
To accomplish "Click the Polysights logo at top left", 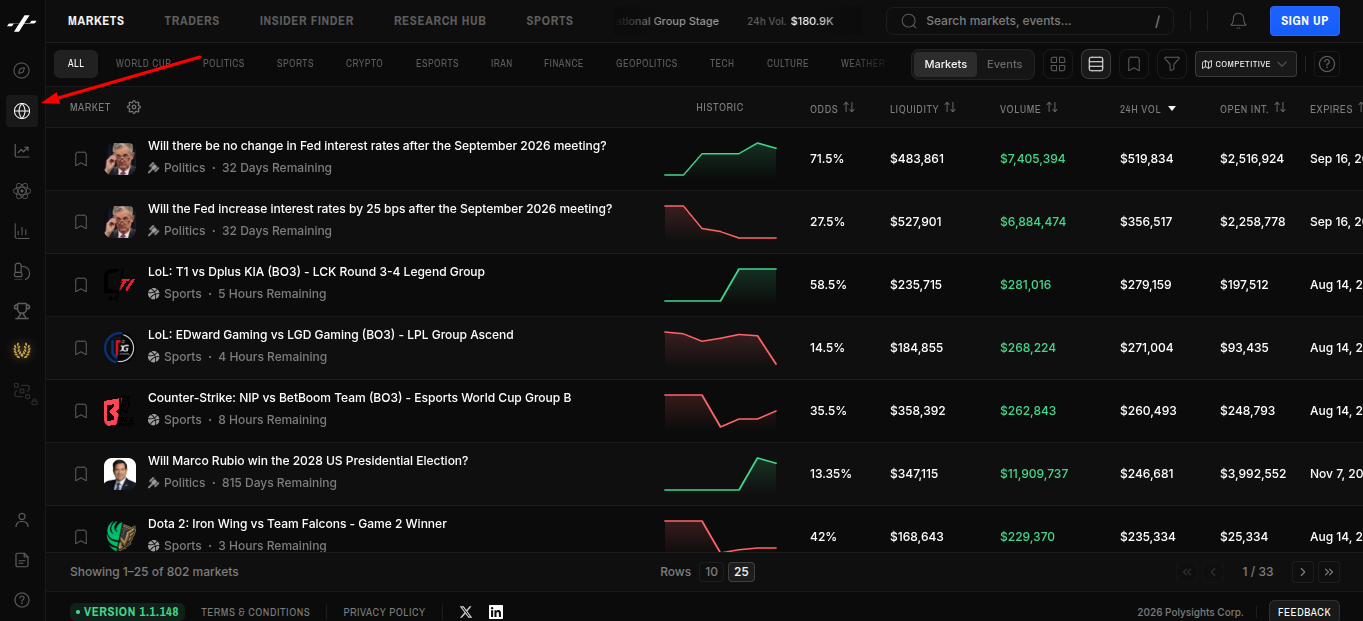I will pos(22,22).
